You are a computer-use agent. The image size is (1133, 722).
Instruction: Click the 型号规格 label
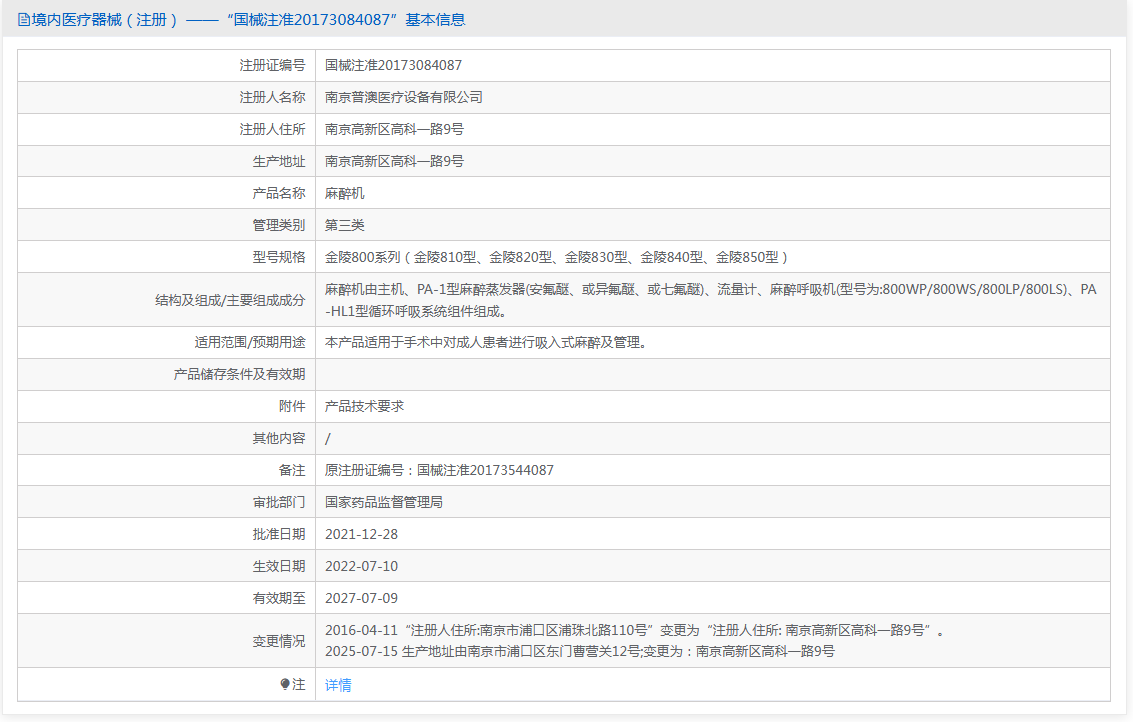tap(279, 257)
